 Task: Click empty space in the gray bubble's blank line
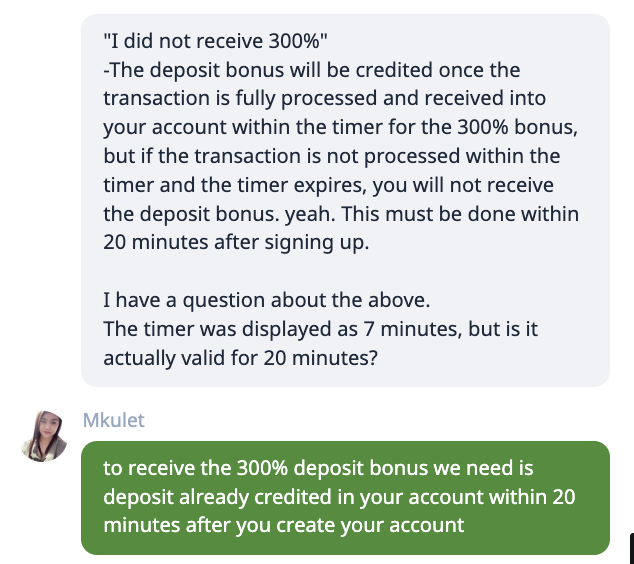[x=345, y=271]
